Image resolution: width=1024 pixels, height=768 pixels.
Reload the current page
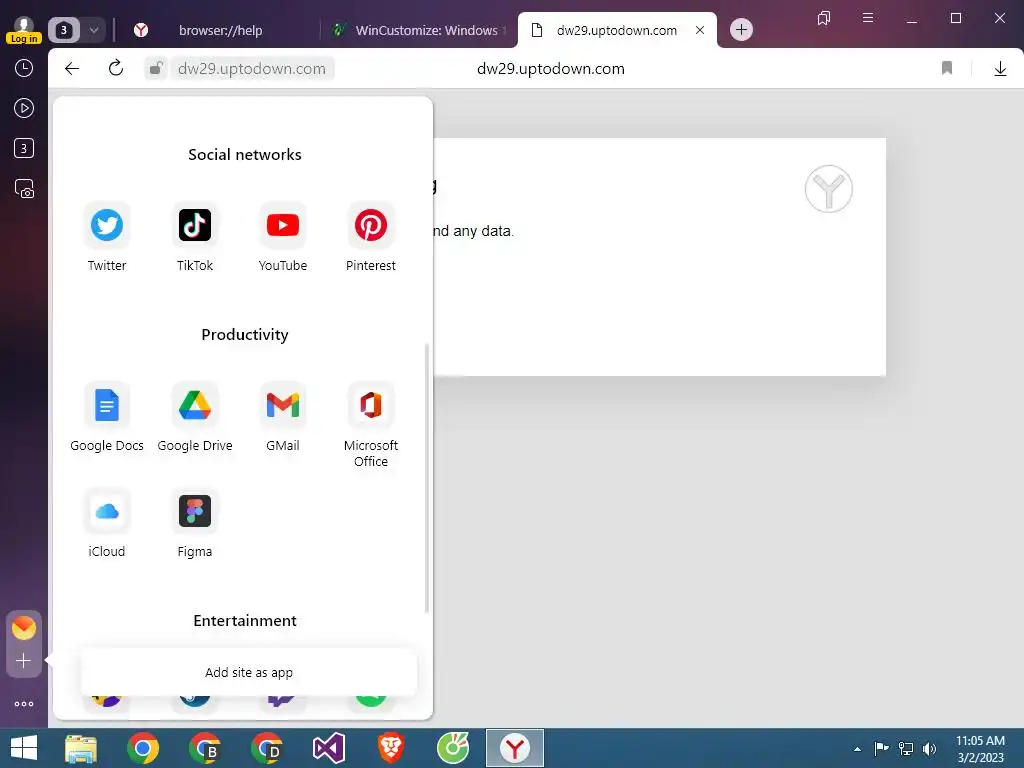pos(116,68)
